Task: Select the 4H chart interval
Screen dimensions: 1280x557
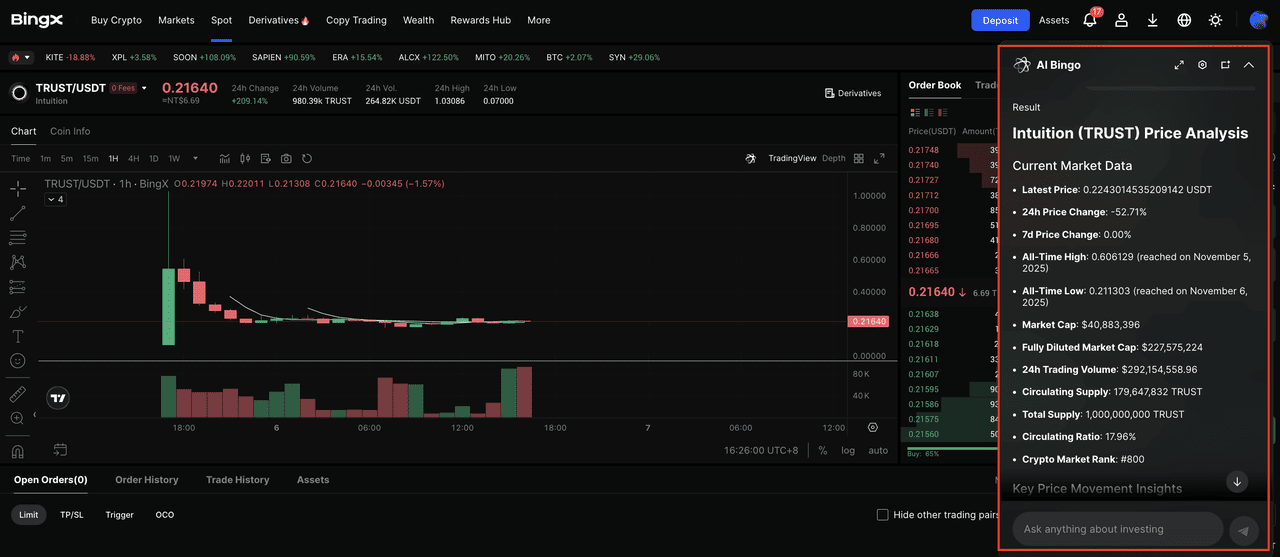Action: [133, 158]
